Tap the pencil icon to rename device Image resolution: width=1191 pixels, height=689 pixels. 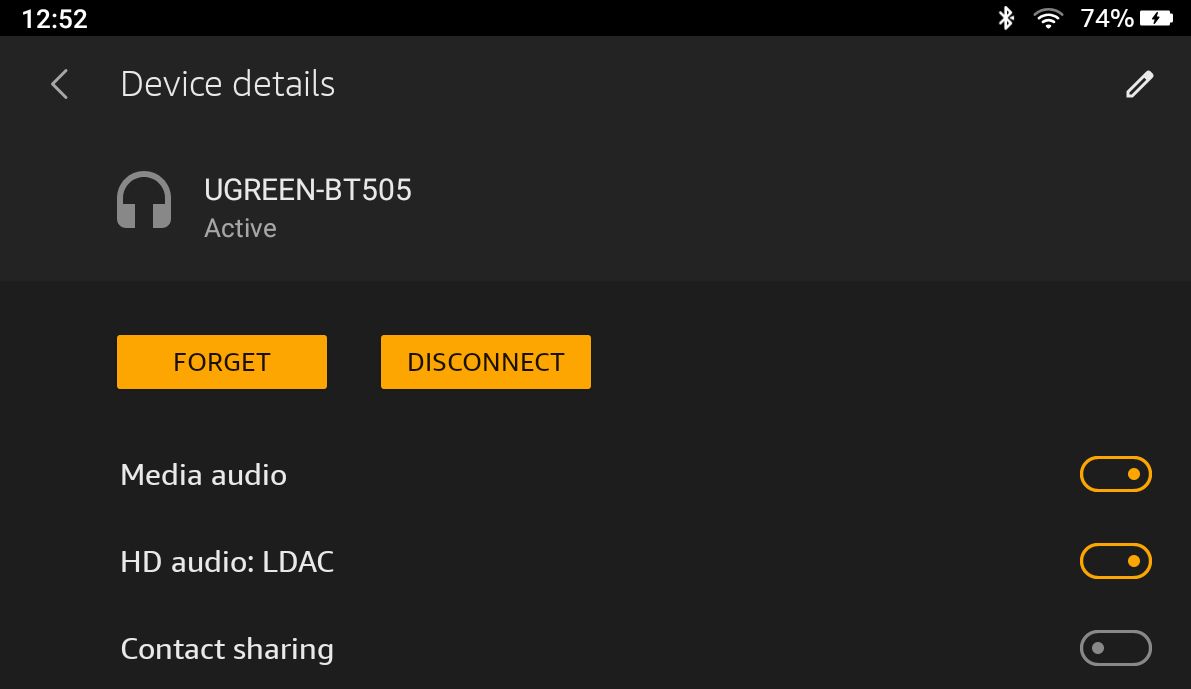click(1139, 84)
